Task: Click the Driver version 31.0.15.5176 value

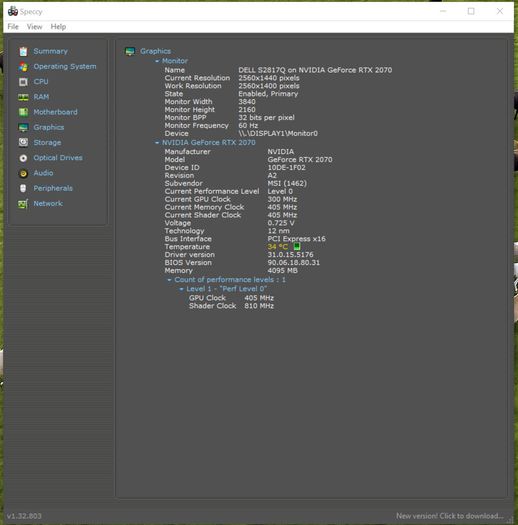Action: pyautogui.click(x=291, y=254)
